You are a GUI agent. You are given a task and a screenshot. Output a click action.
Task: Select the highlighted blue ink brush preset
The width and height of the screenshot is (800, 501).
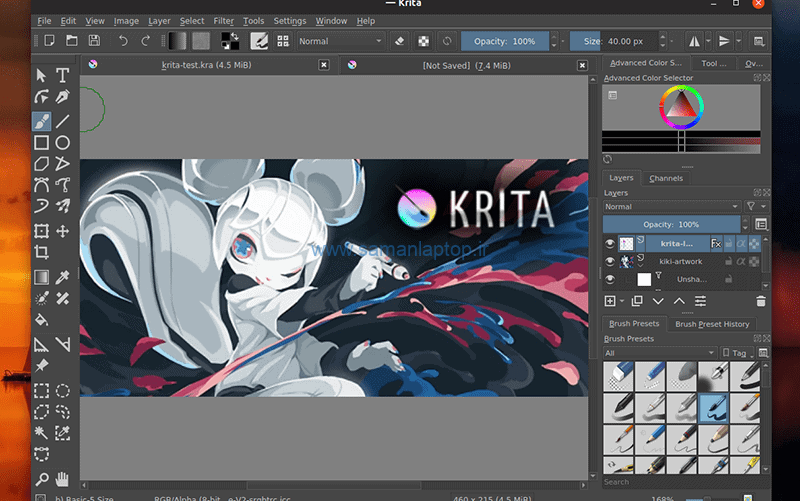click(713, 408)
